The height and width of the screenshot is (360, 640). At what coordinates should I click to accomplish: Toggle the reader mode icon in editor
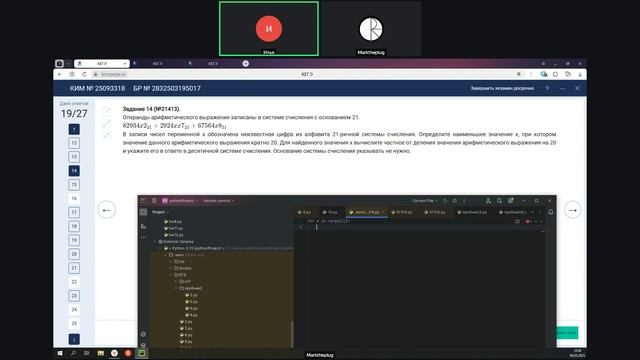pyautogui.click(x=517, y=222)
